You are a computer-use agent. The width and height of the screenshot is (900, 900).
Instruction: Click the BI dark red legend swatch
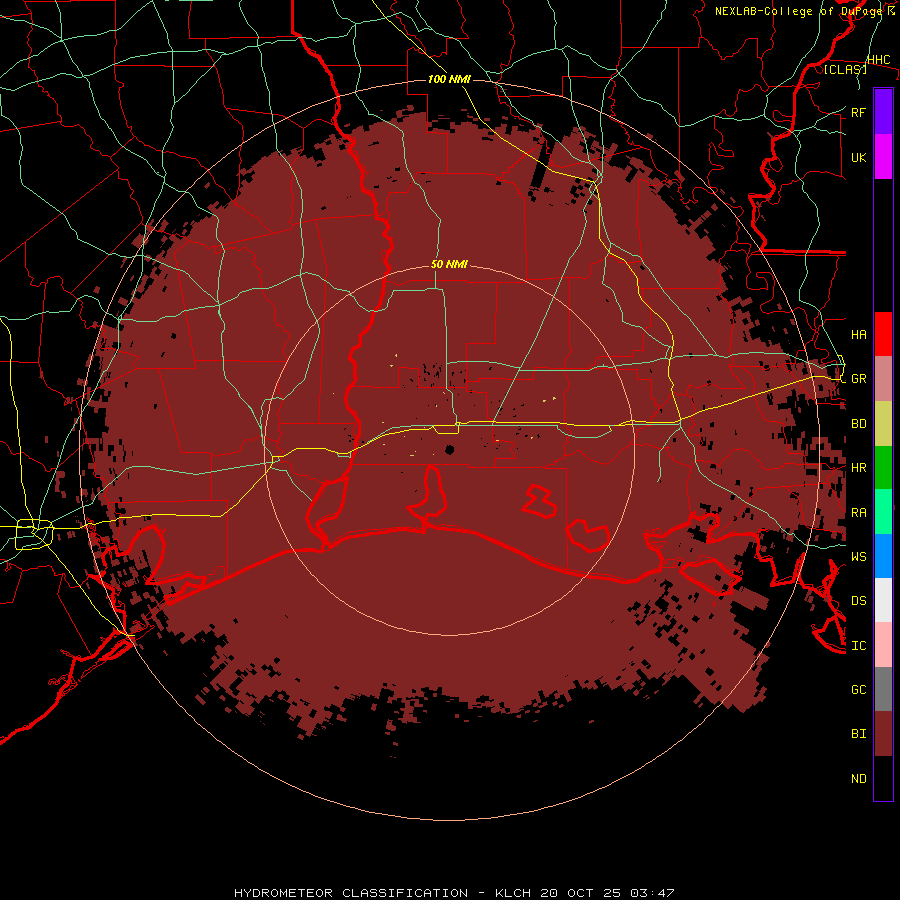point(883,734)
